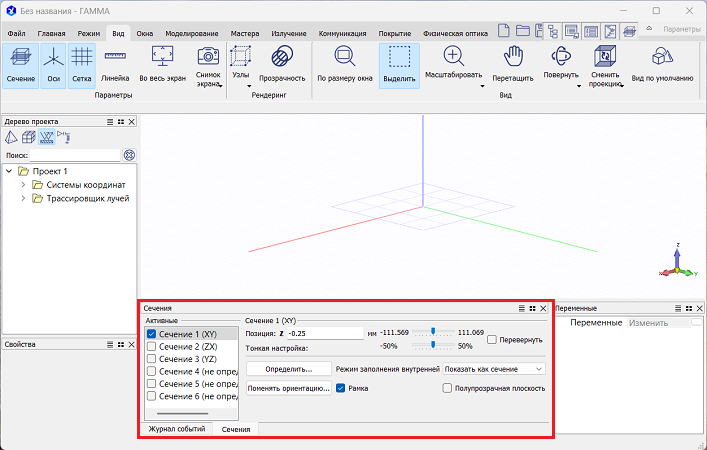707x450 pixels.
Task: Click the Перетащить hand tool
Action: [514, 65]
